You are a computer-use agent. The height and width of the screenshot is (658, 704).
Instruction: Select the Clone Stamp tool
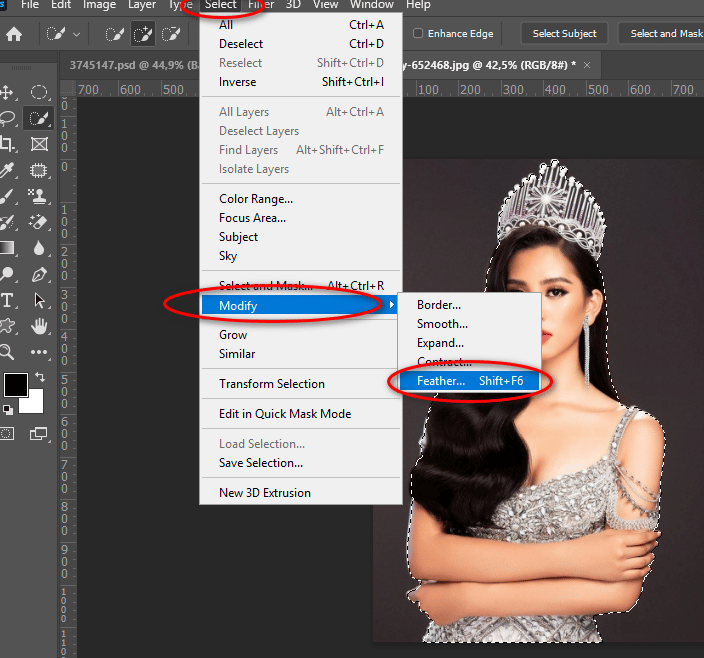point(40,197)
